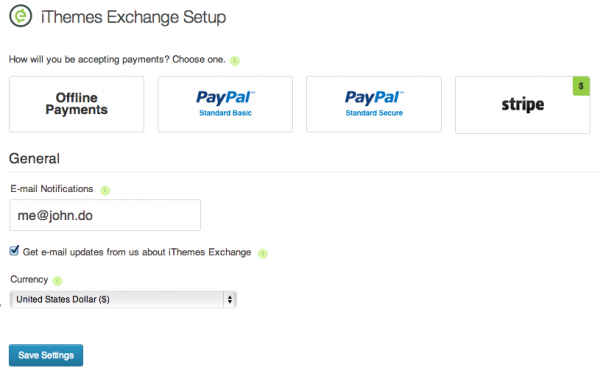Click the E-mail Notifications field label
The image size is (600, 376).
pos(52,189)
